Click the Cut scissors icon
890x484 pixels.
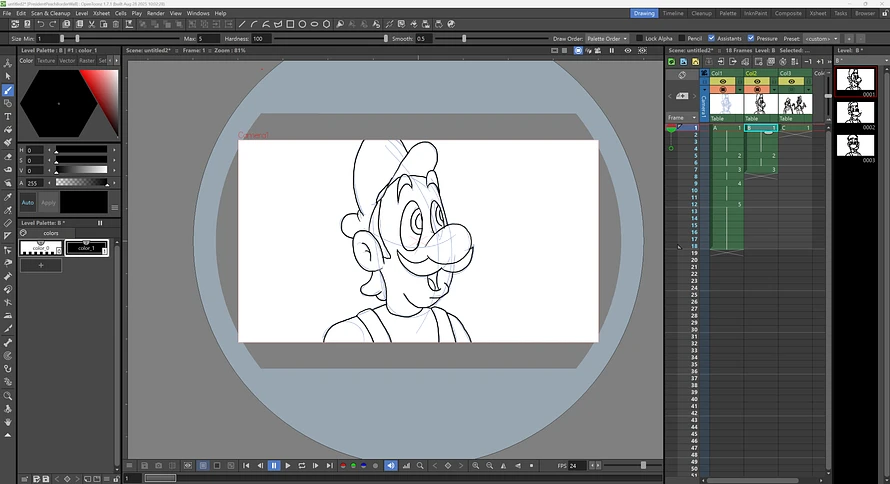tap(91, 24)
